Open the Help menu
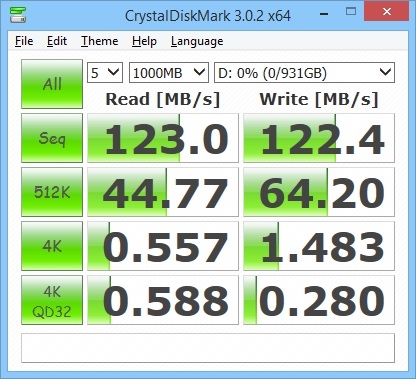This screenshot has width=416, height=379. click(x=144, y=41)
